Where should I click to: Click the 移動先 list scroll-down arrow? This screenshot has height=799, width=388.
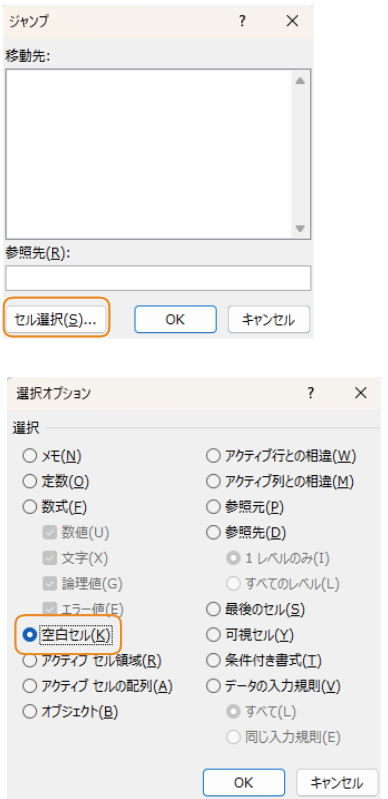click(300, 228)
